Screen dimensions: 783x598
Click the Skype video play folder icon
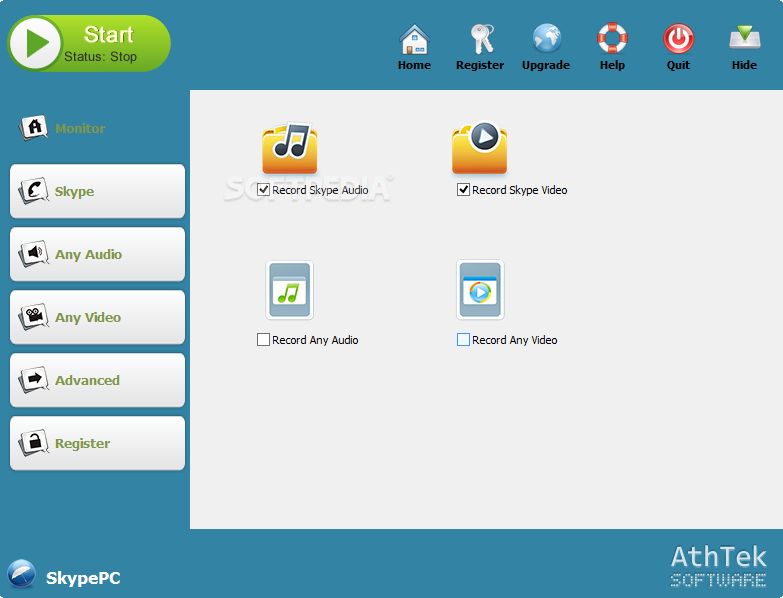tap(479, 148)
